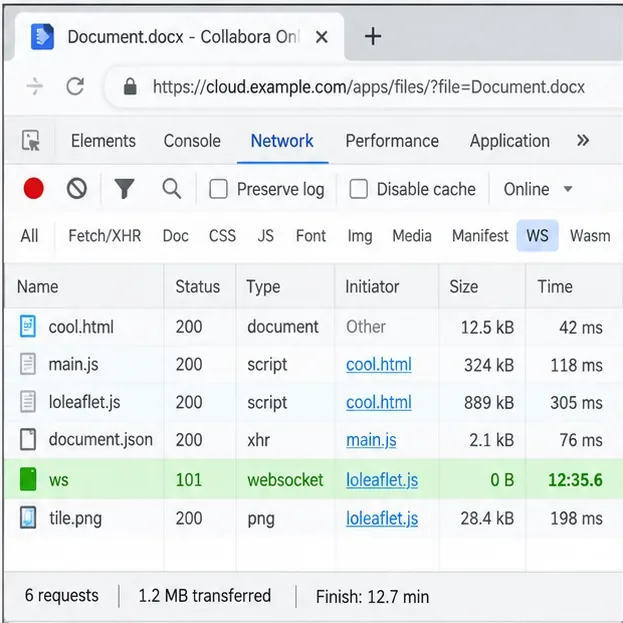Select the tile.png request name
623x623 pixels.
[x=75, y=519]
